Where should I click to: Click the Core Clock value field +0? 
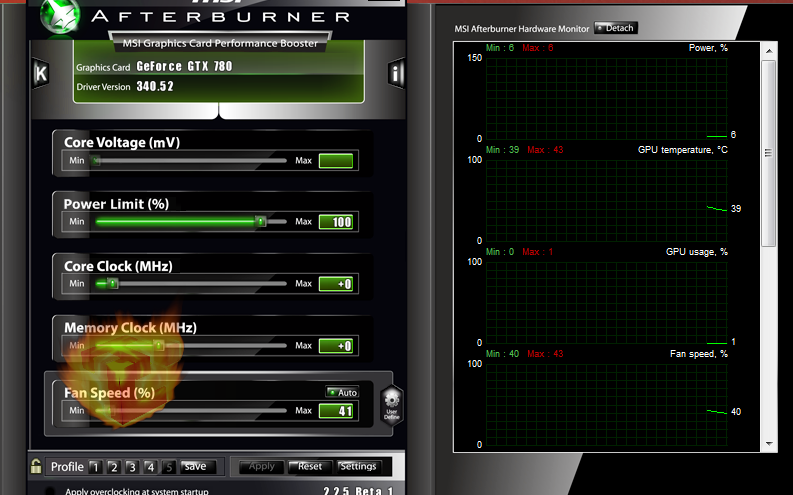[336, 284]
